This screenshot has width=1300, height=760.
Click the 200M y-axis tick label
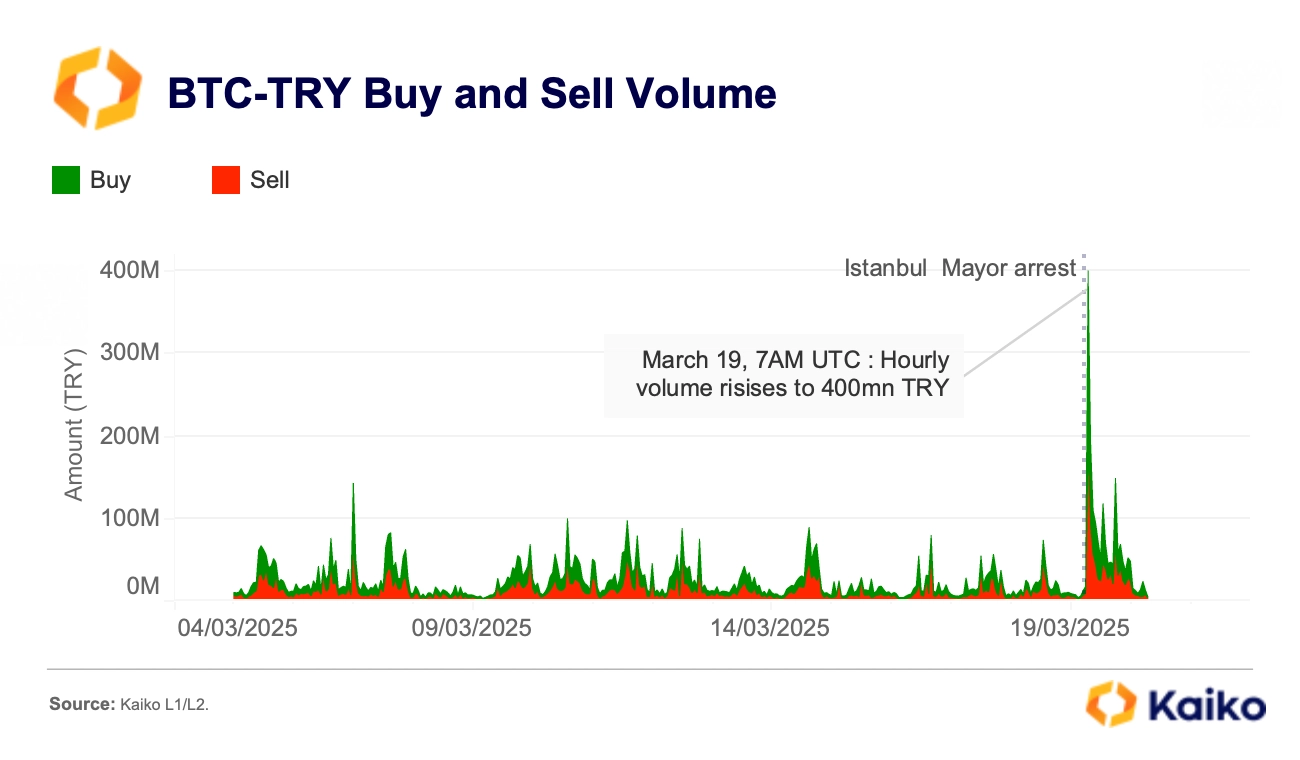[x=130, y=436]
